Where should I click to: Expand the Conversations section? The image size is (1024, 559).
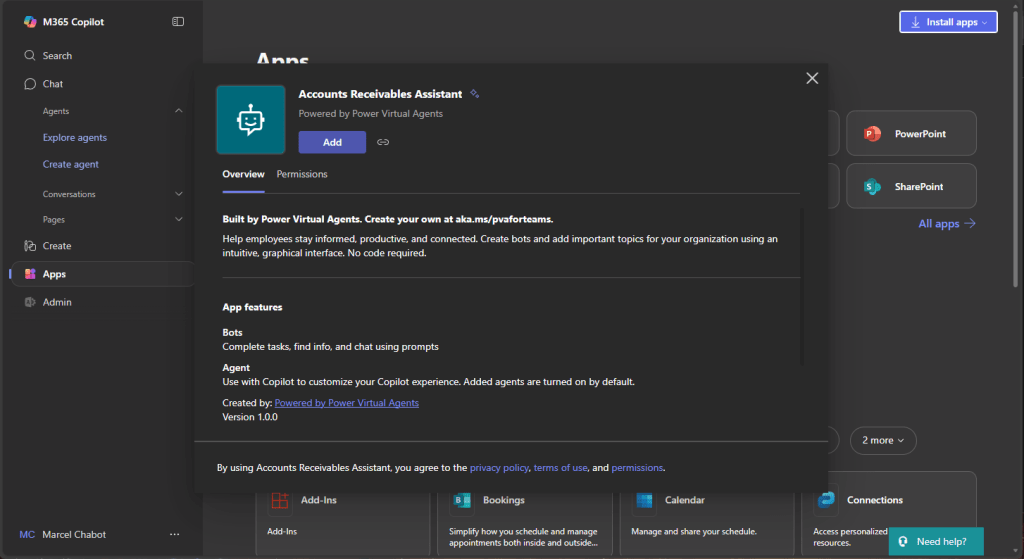point(179,194)
